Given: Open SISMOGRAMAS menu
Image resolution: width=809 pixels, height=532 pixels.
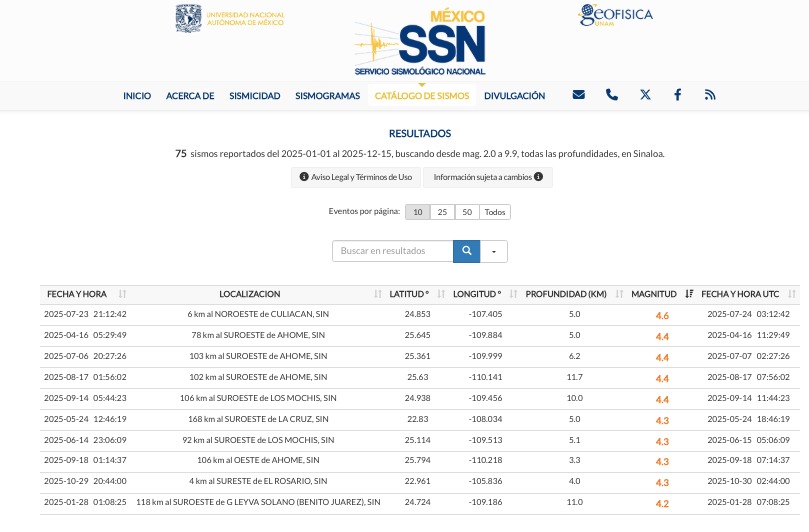Looking at the screenshot, I should (x=328, y=96).
